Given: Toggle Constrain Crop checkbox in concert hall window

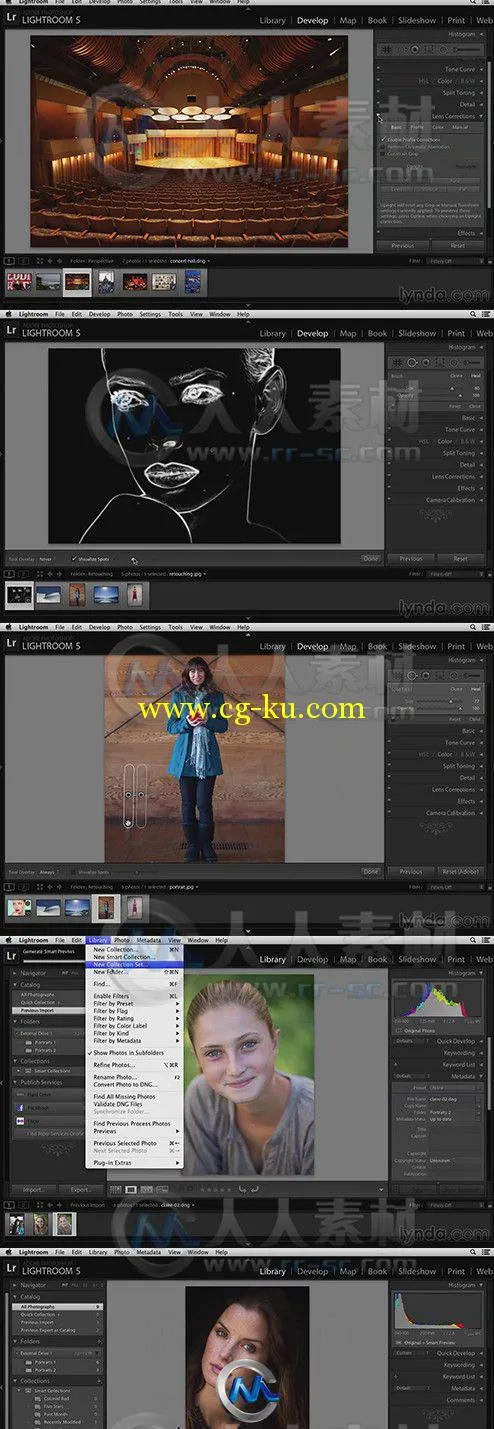Looking at the screenshot, I should point(381,154).
